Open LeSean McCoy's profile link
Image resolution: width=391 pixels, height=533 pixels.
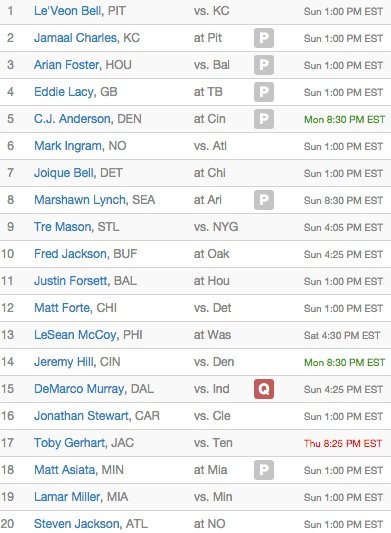(x=75, y=335)
